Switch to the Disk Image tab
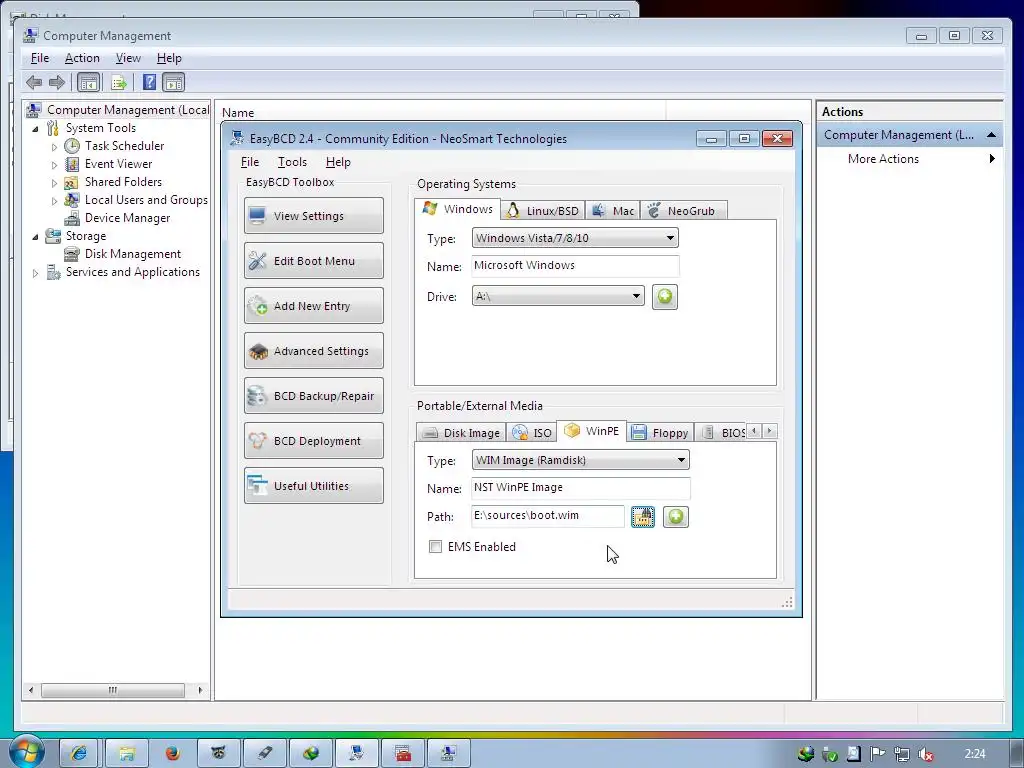This screenshot has width=1024, height=768. [461, 432]
